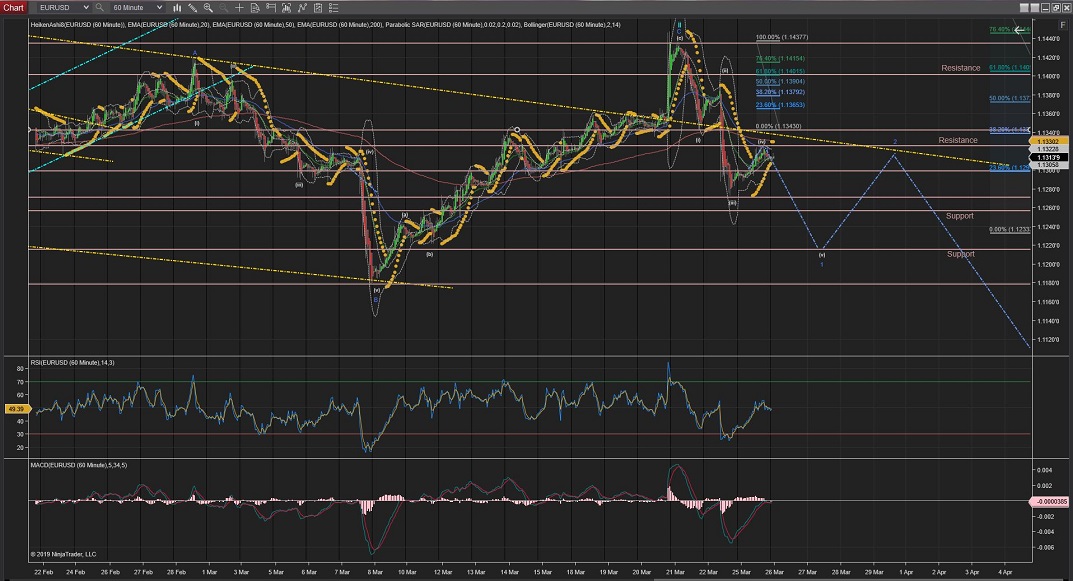
Task: Select the 0.00% (1.13430) Fibonacci label
Action: pyautogui.click(x=778, y=126)
